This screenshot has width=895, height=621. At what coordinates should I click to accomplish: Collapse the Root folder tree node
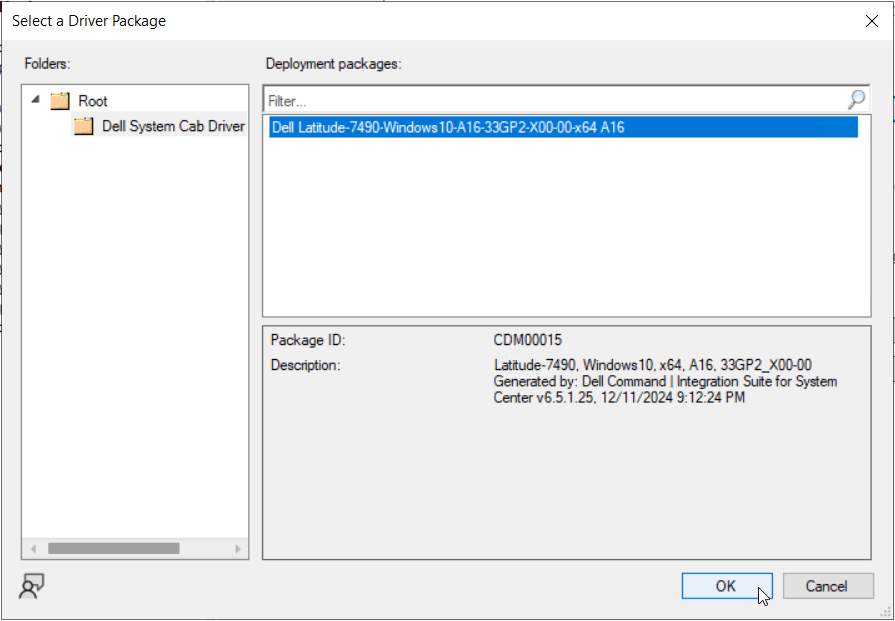tap(37, 100)
